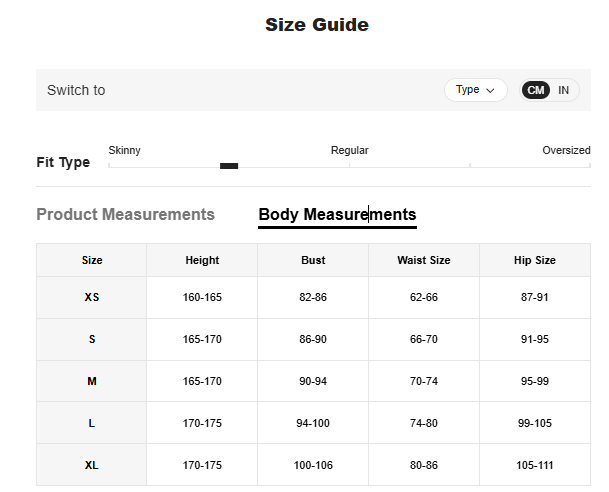Click the Skinny fit label

point(124,150)
